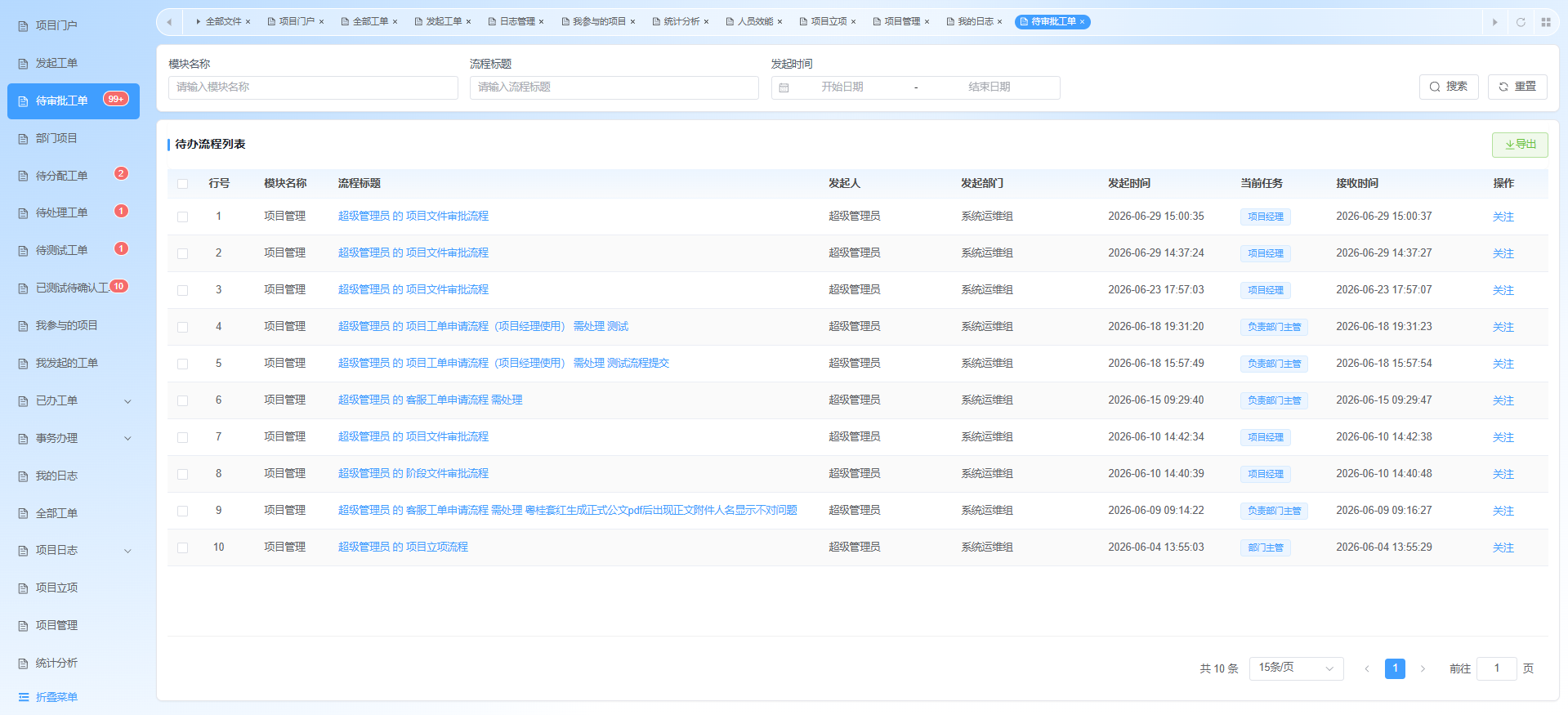
Task: Click 关注 for row 1
Action: (x=1503, y=217)
